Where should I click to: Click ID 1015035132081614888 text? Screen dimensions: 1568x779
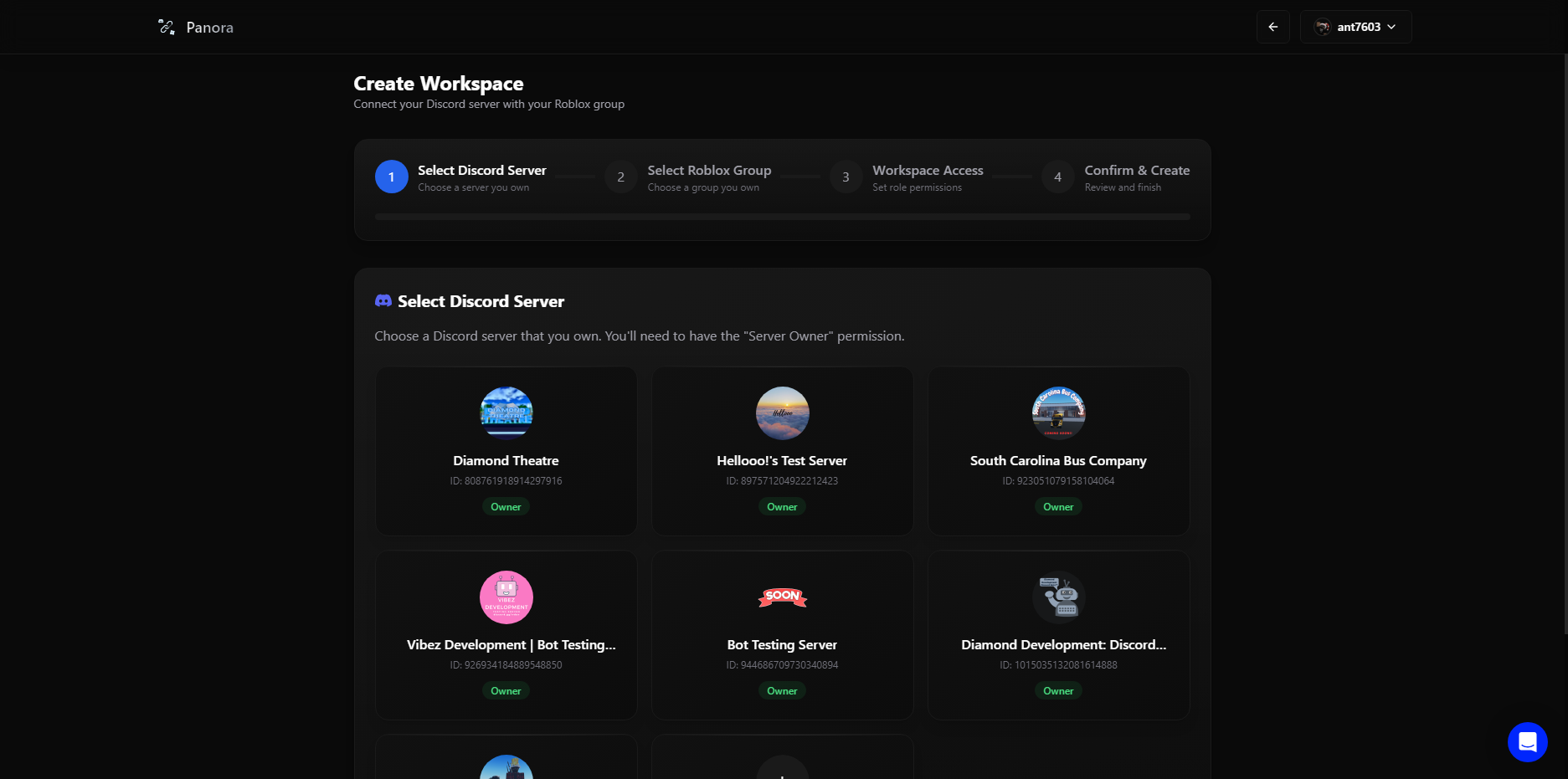click(x=1058, y=665)
